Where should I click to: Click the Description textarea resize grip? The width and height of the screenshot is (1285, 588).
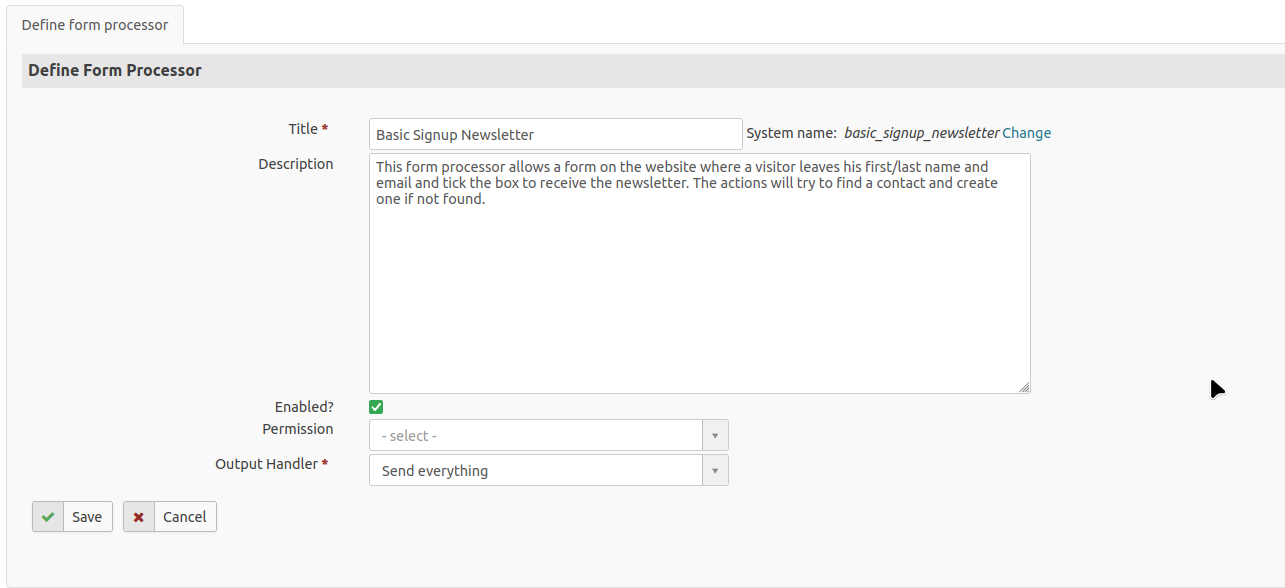(1024, 387)
